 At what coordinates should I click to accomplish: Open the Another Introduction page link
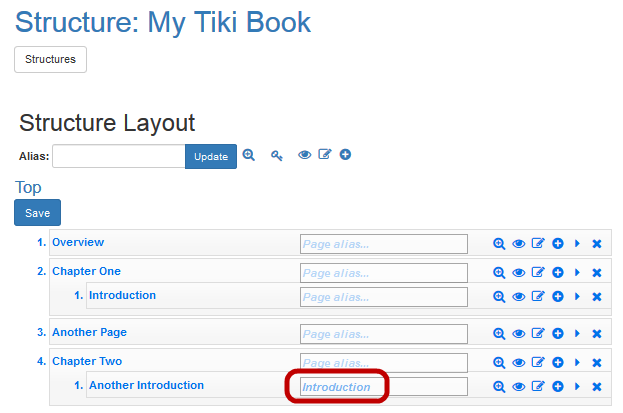click(x=146, y=385)
